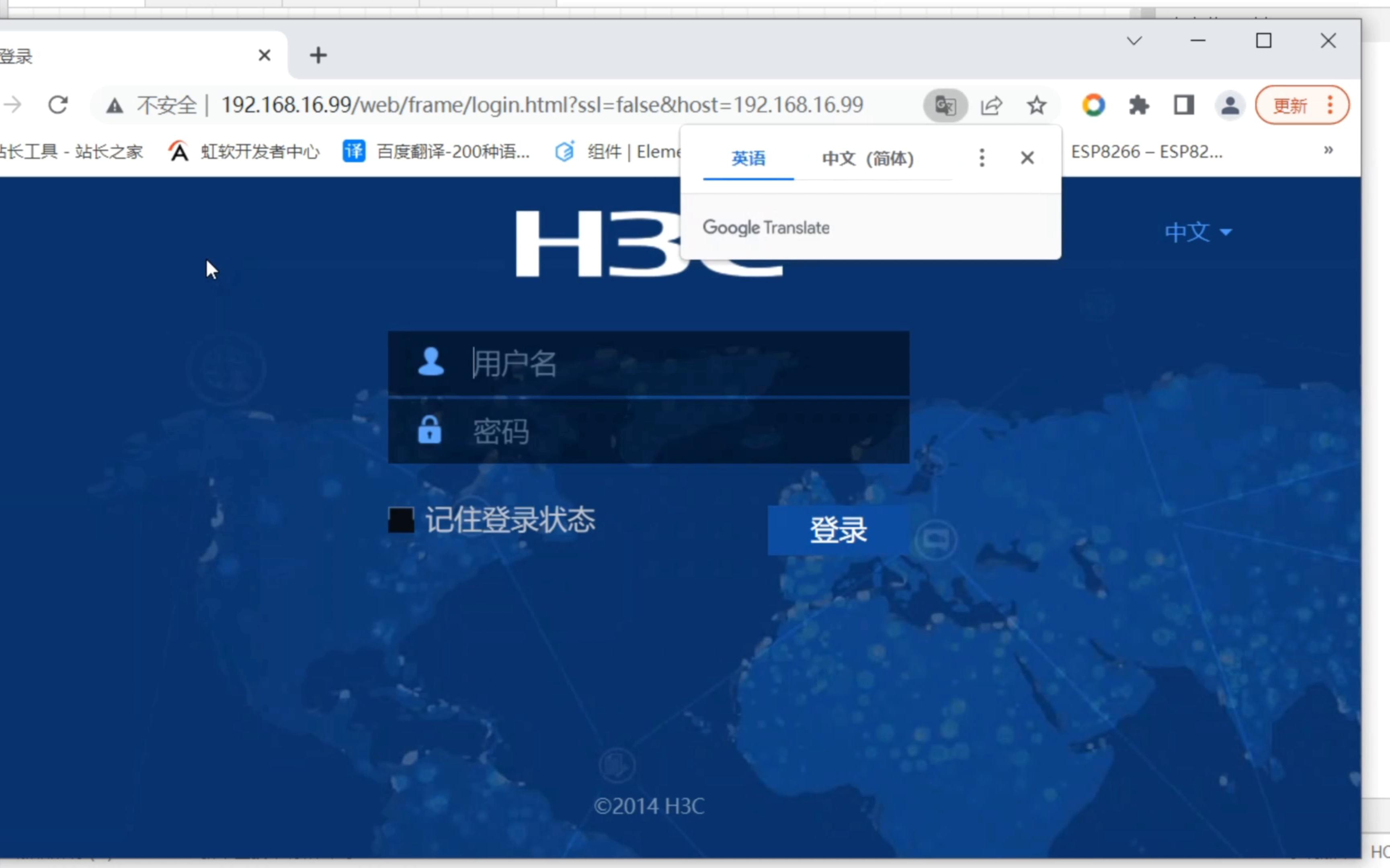Open the 虹软开发者中心 bookmark icon
Viewport: 1390px width, 868px height.
(x=178, y=151)
